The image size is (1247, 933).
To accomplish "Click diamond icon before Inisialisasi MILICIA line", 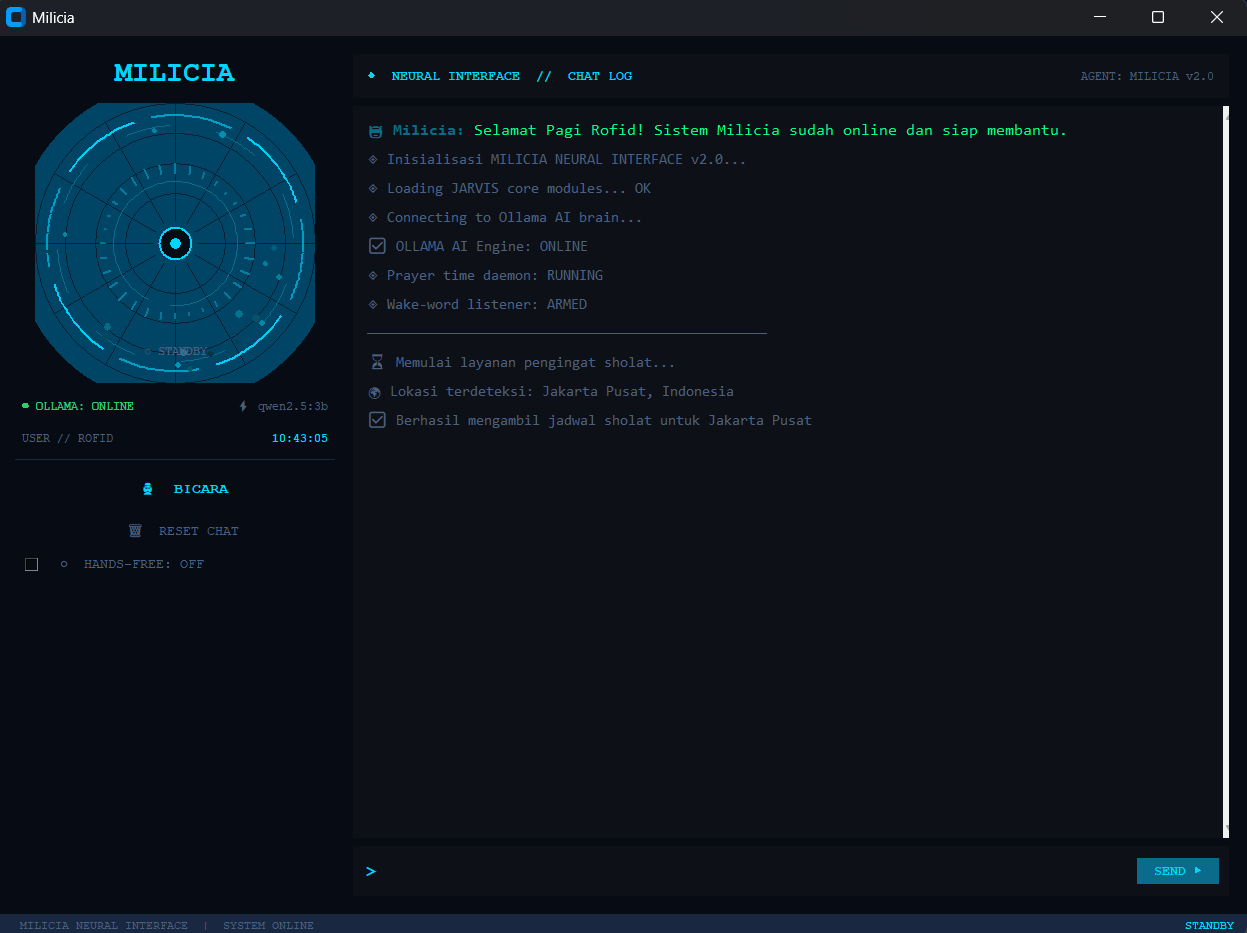I will (374, 159).
